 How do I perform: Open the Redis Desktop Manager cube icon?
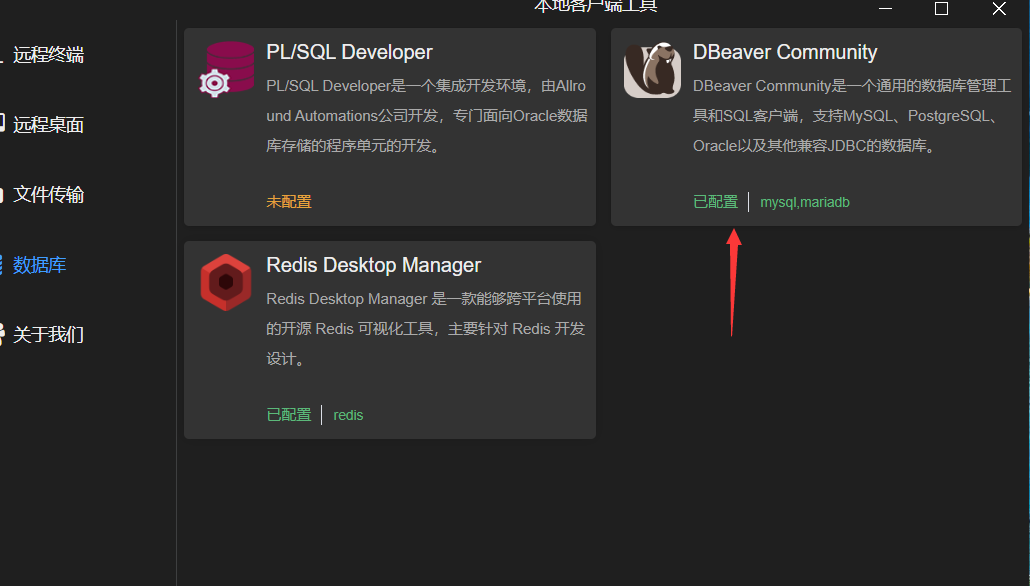225,282
